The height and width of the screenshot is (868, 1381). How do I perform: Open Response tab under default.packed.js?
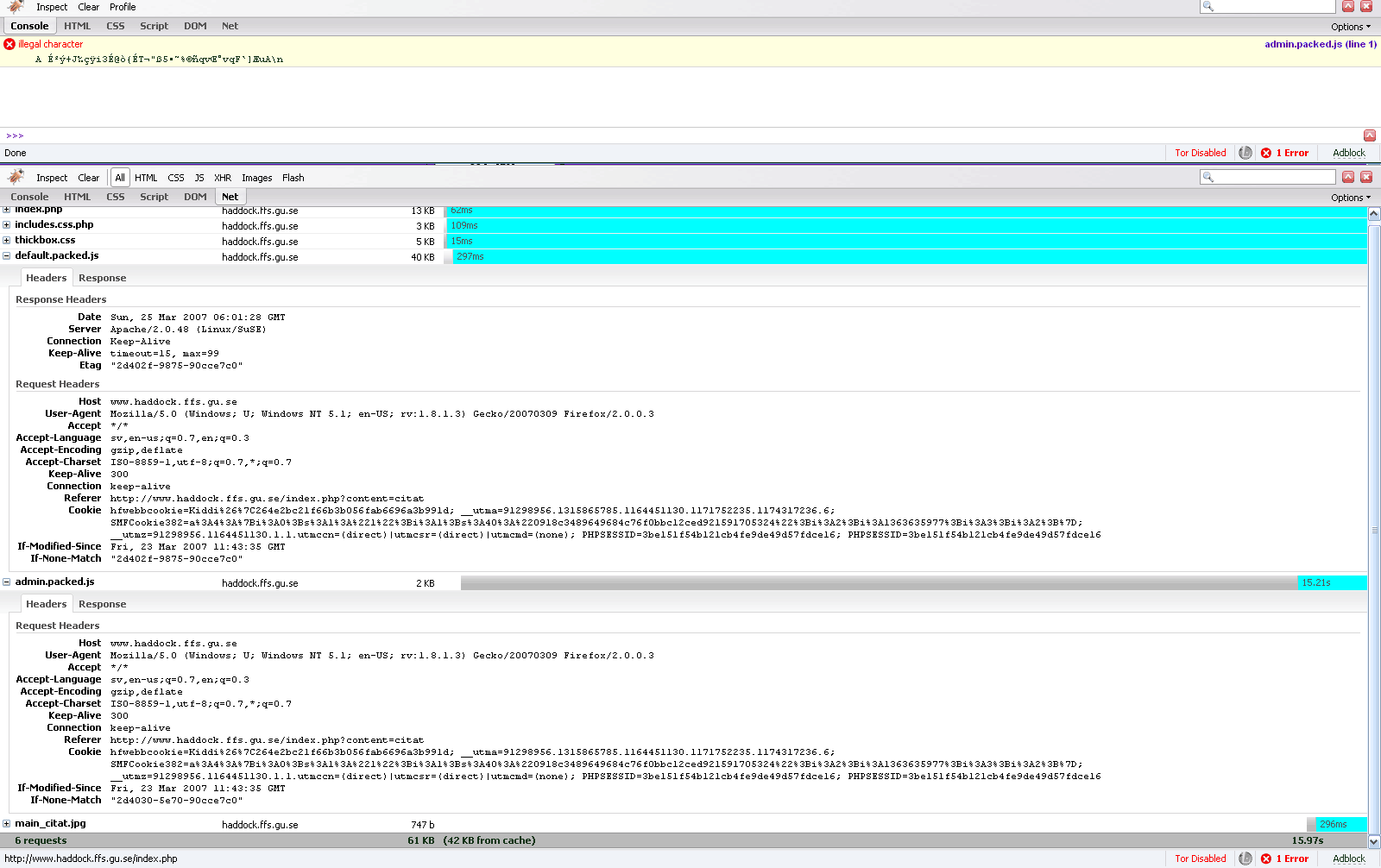102,278
